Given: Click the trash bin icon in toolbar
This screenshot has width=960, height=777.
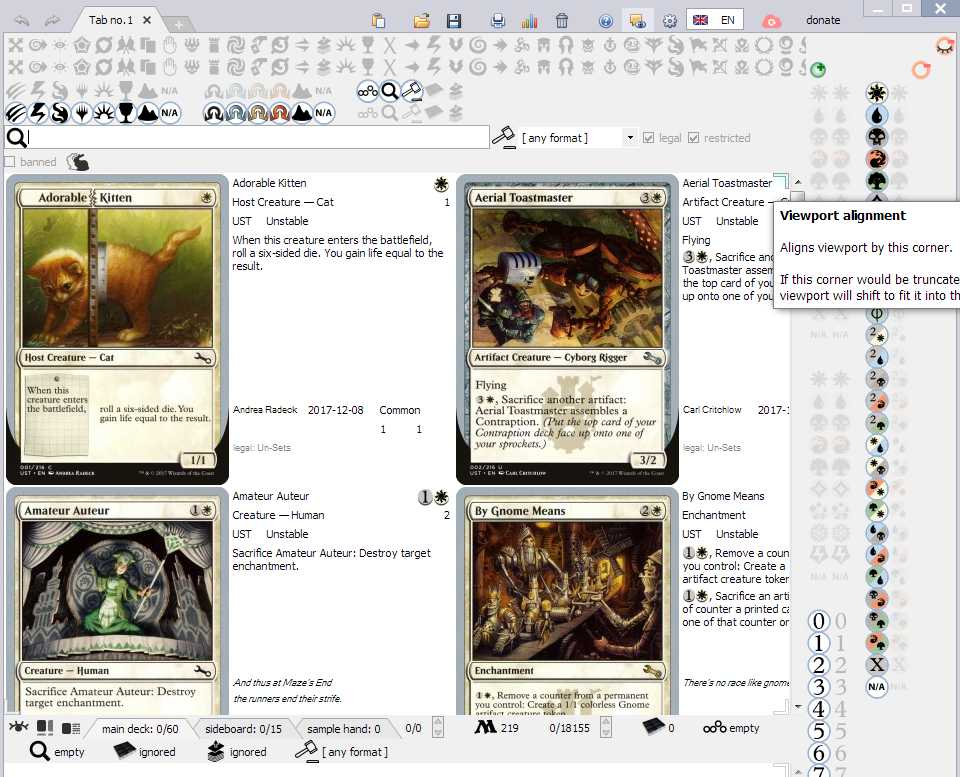Looking at the screenshot, I should pyautogui.click(x=562, y=20).
